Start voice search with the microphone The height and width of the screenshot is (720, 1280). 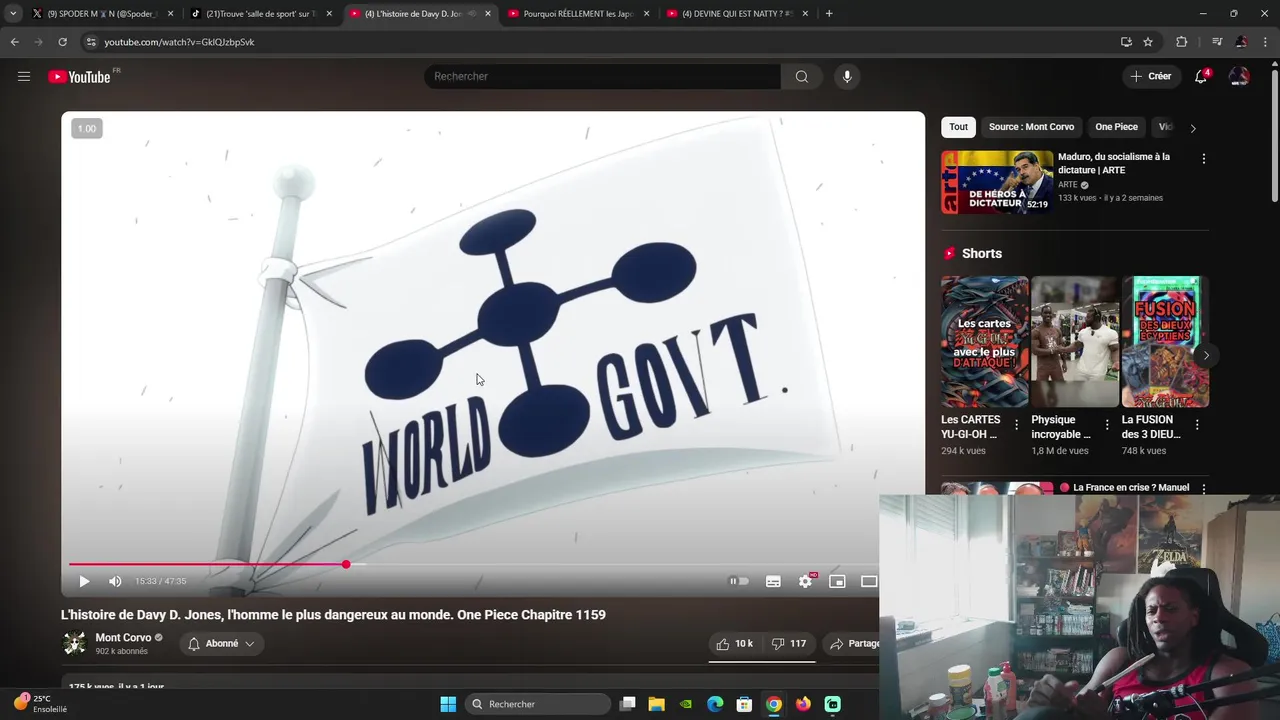pos(847,76)
